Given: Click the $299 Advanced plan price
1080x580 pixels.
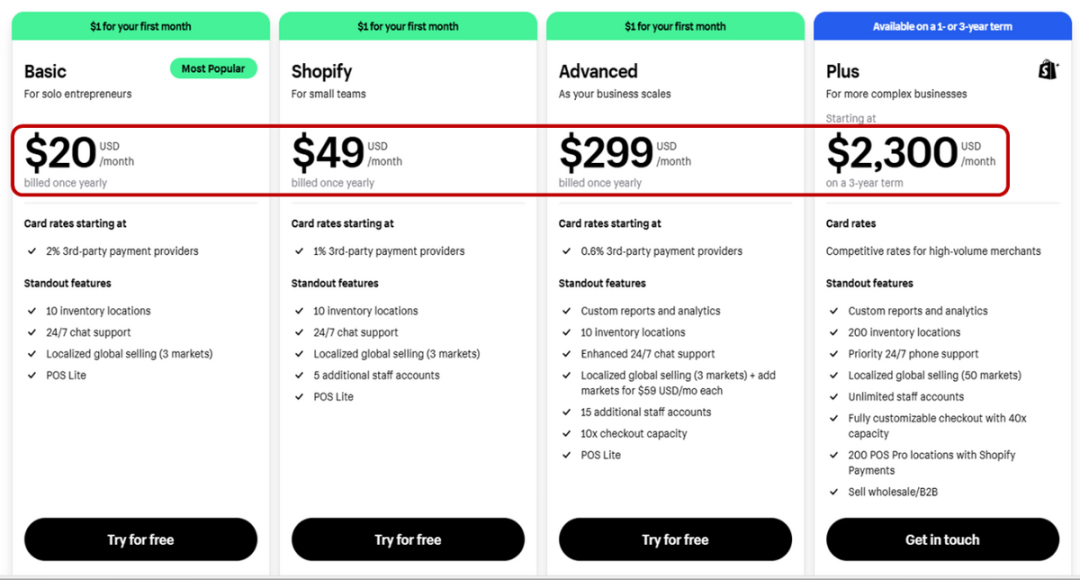Looking at the screenshot, I should (x=605, y=153).
